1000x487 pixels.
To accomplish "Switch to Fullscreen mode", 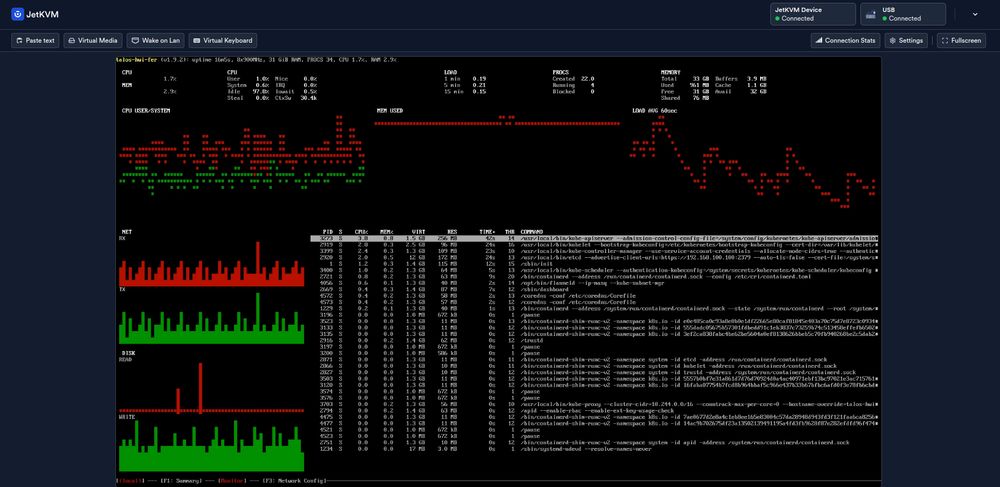I will point(961,40).
